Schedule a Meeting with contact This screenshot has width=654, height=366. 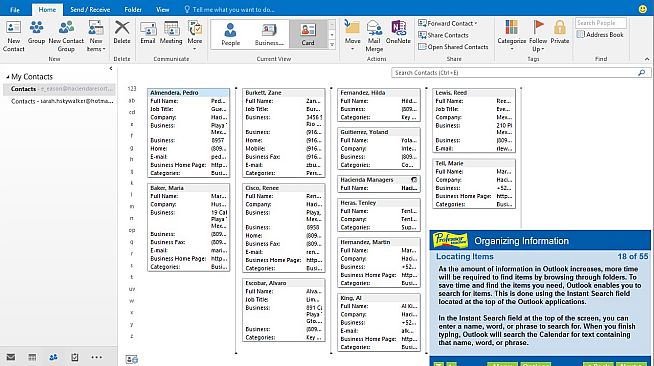pyautogui.click(x=171, y=33)
